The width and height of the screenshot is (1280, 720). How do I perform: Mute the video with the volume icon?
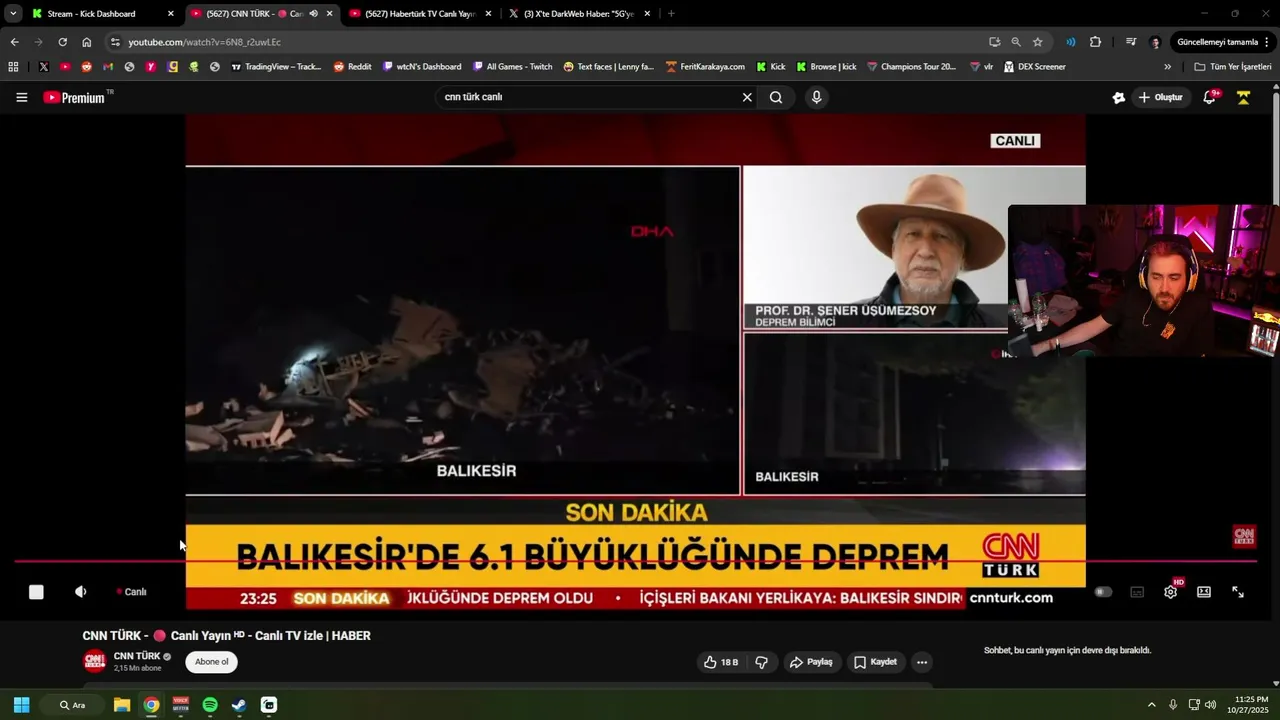point(81,592)
